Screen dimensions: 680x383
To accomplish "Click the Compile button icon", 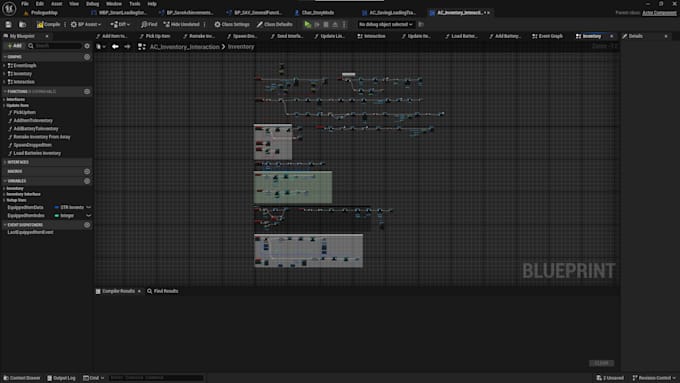I will pos(40,24).
